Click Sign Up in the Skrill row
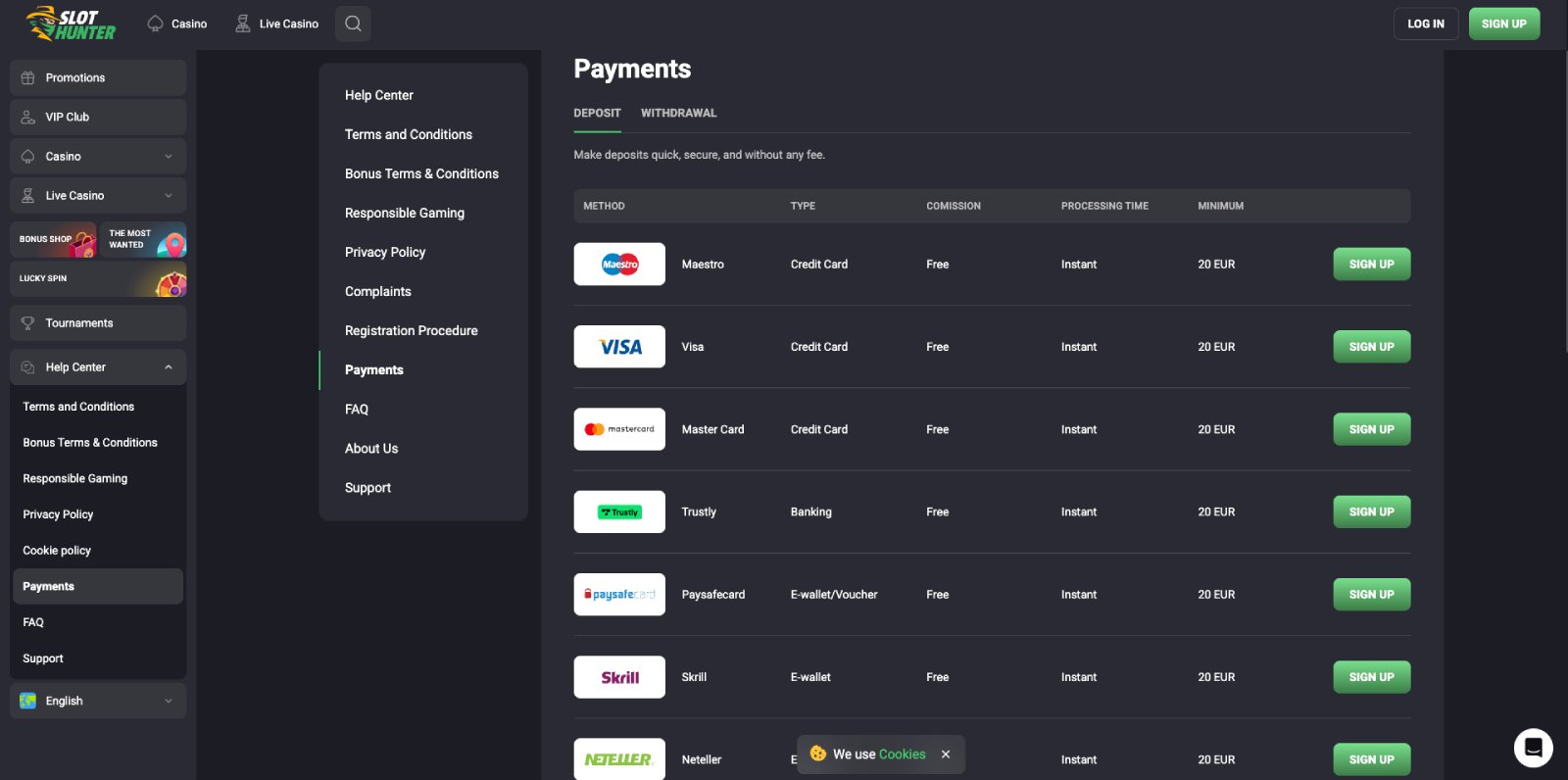Image resolution: width=1568 pixels, height=780 pixels. pyautogui.click(x=1372, y=677)
